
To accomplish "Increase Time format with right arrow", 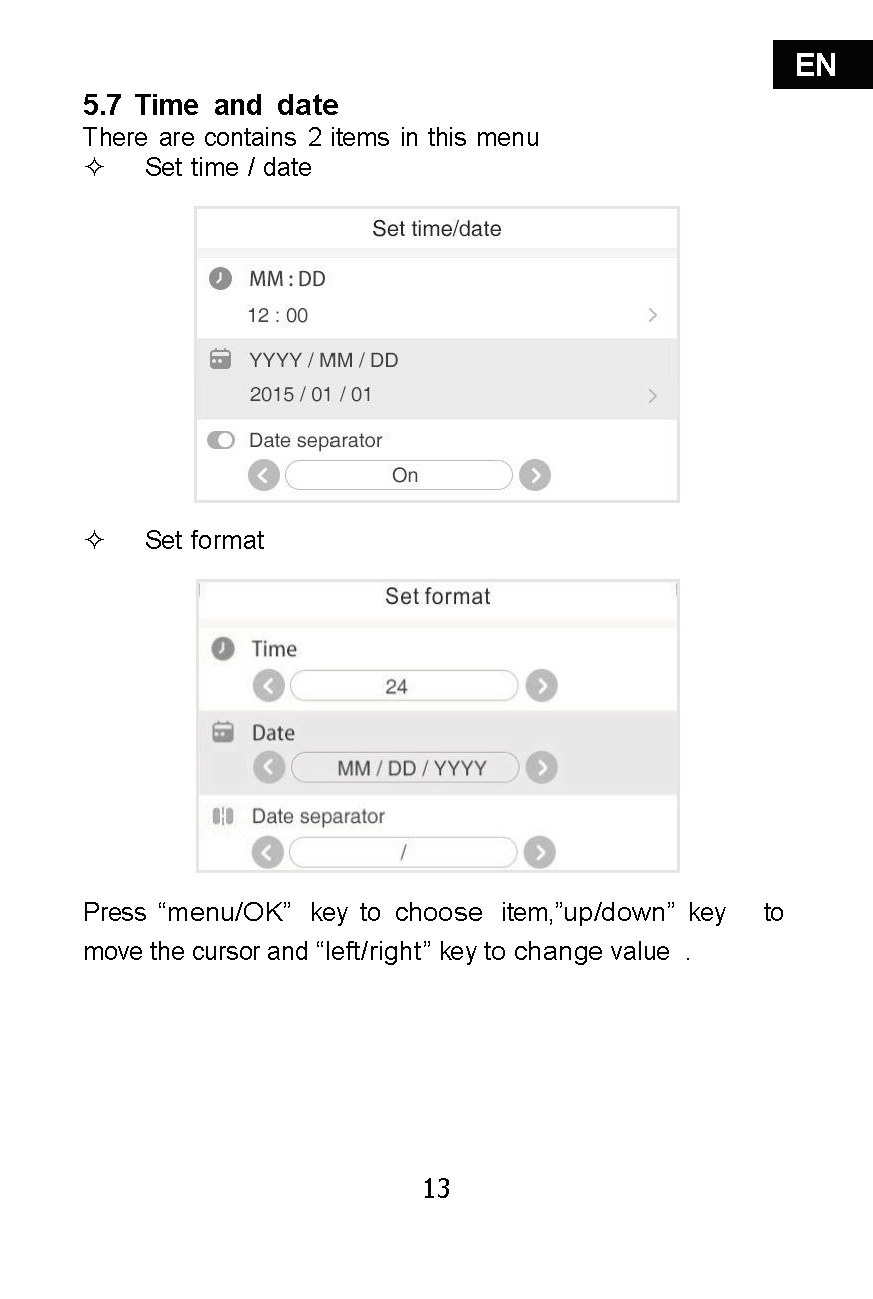I will pyautogui.click(x=541, y=686).
